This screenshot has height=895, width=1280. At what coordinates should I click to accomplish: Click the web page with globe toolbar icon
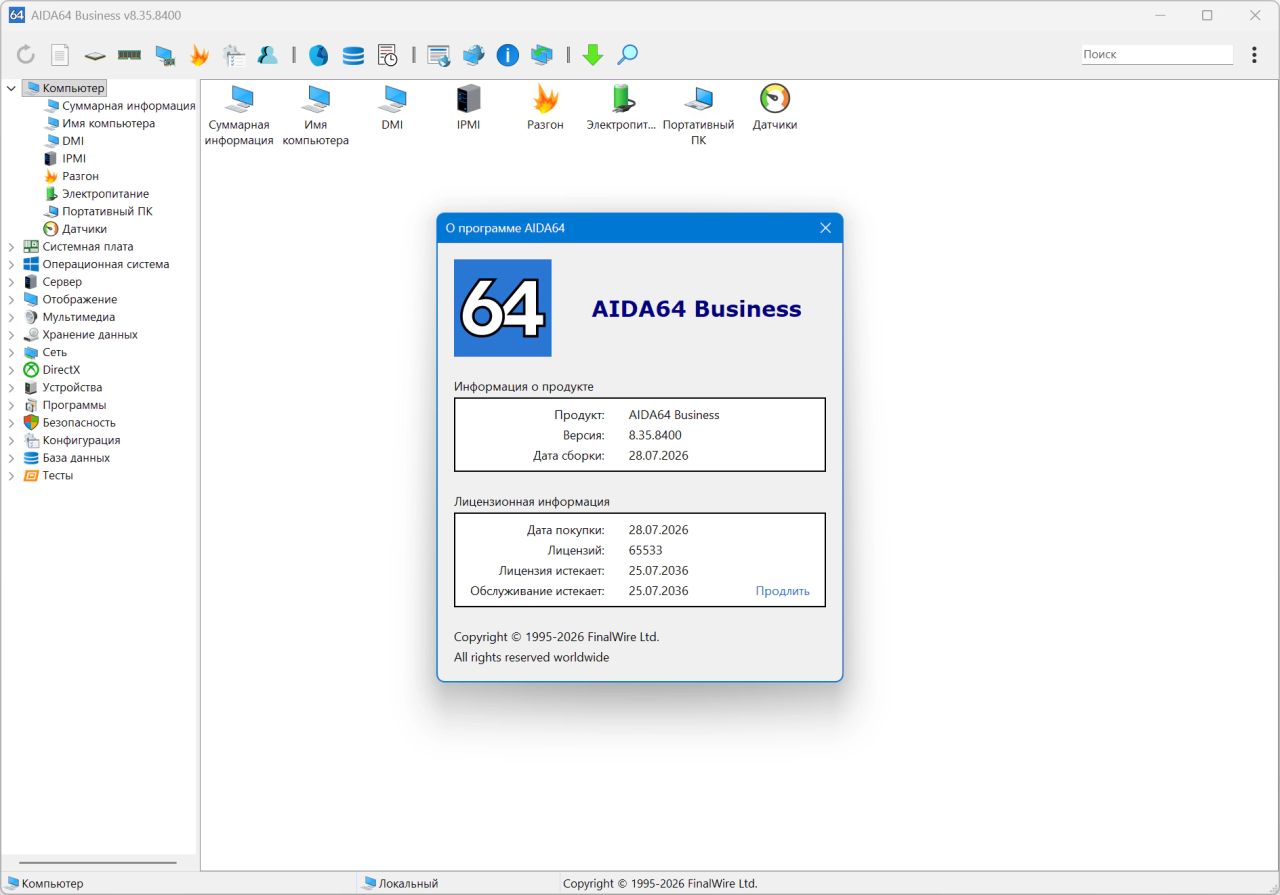click(438, 55)
